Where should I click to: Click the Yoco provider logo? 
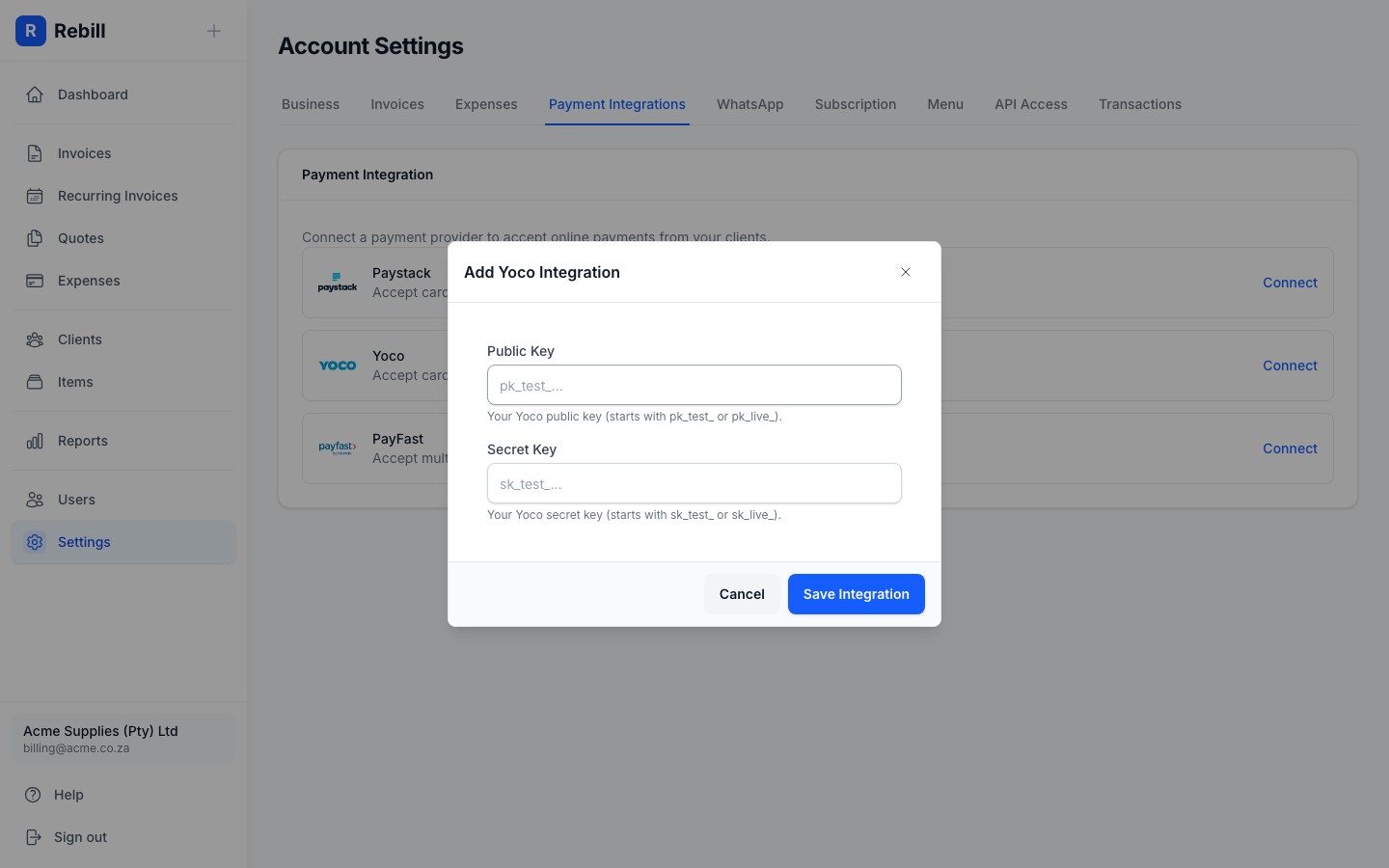[337, 366]
